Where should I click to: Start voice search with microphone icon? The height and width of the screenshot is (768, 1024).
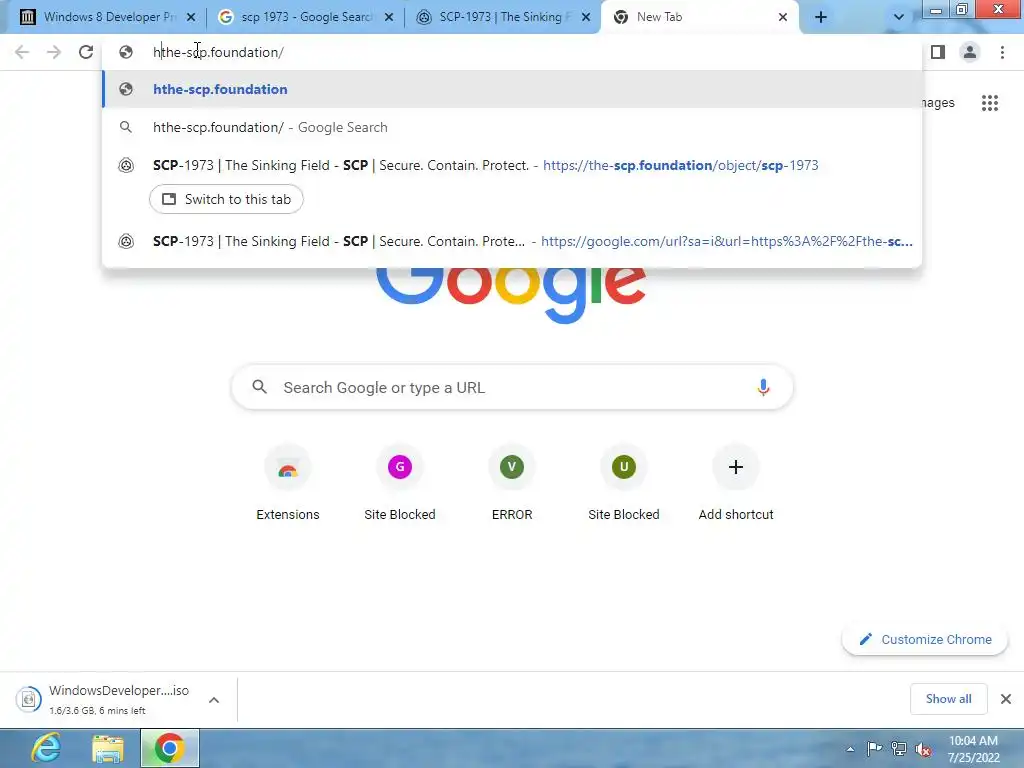pos(763,387)
